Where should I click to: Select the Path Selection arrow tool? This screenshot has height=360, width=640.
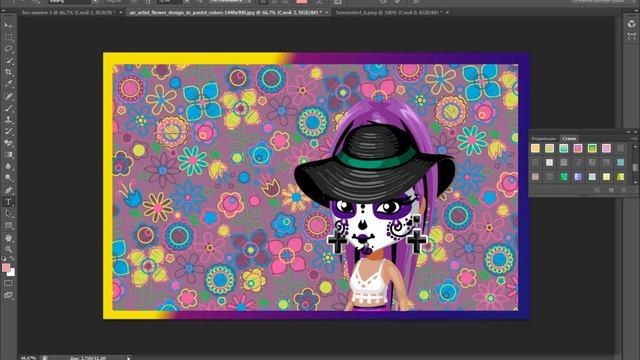[x=8, y=213]
